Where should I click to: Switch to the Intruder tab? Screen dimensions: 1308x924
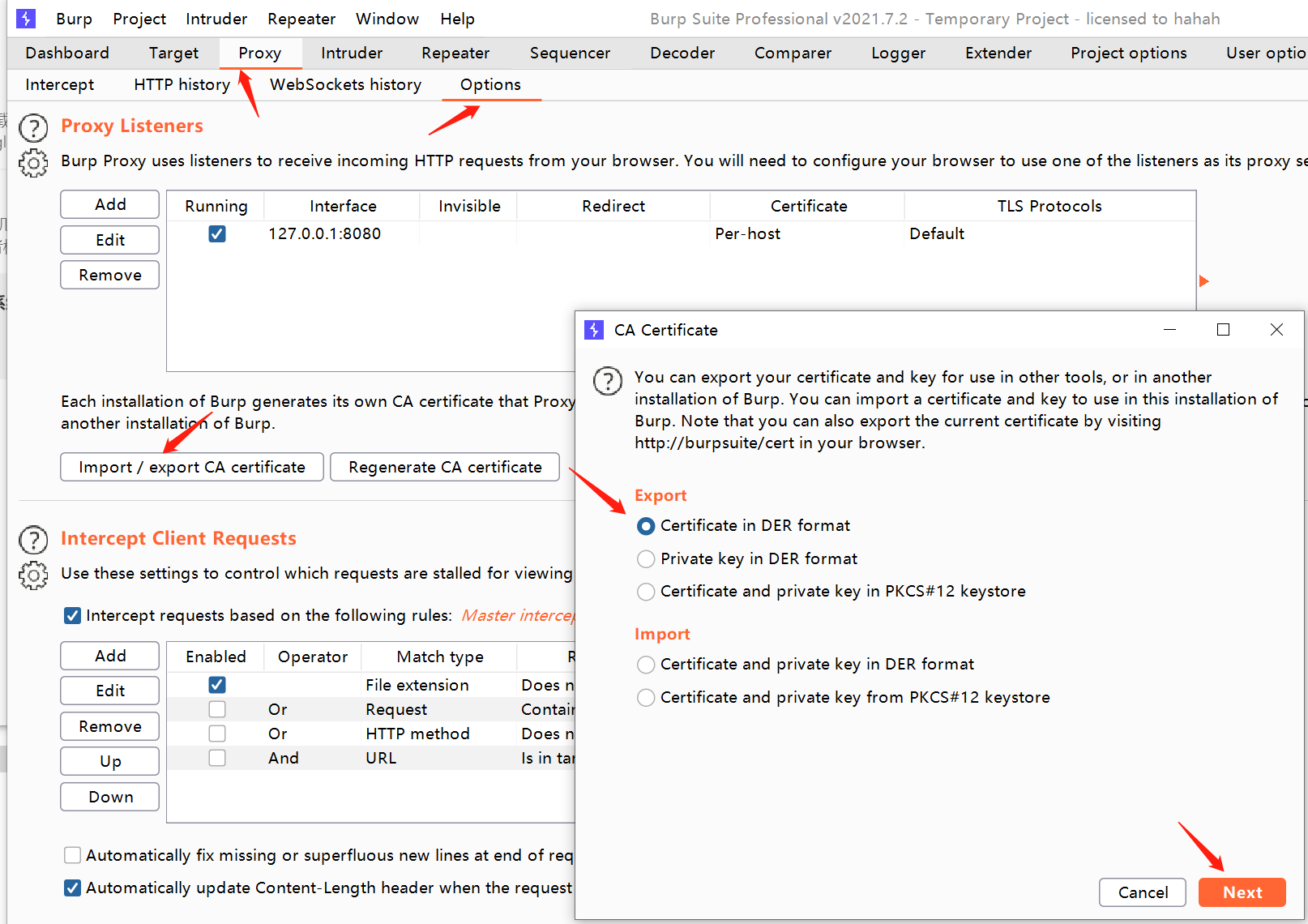coord(352,53)
